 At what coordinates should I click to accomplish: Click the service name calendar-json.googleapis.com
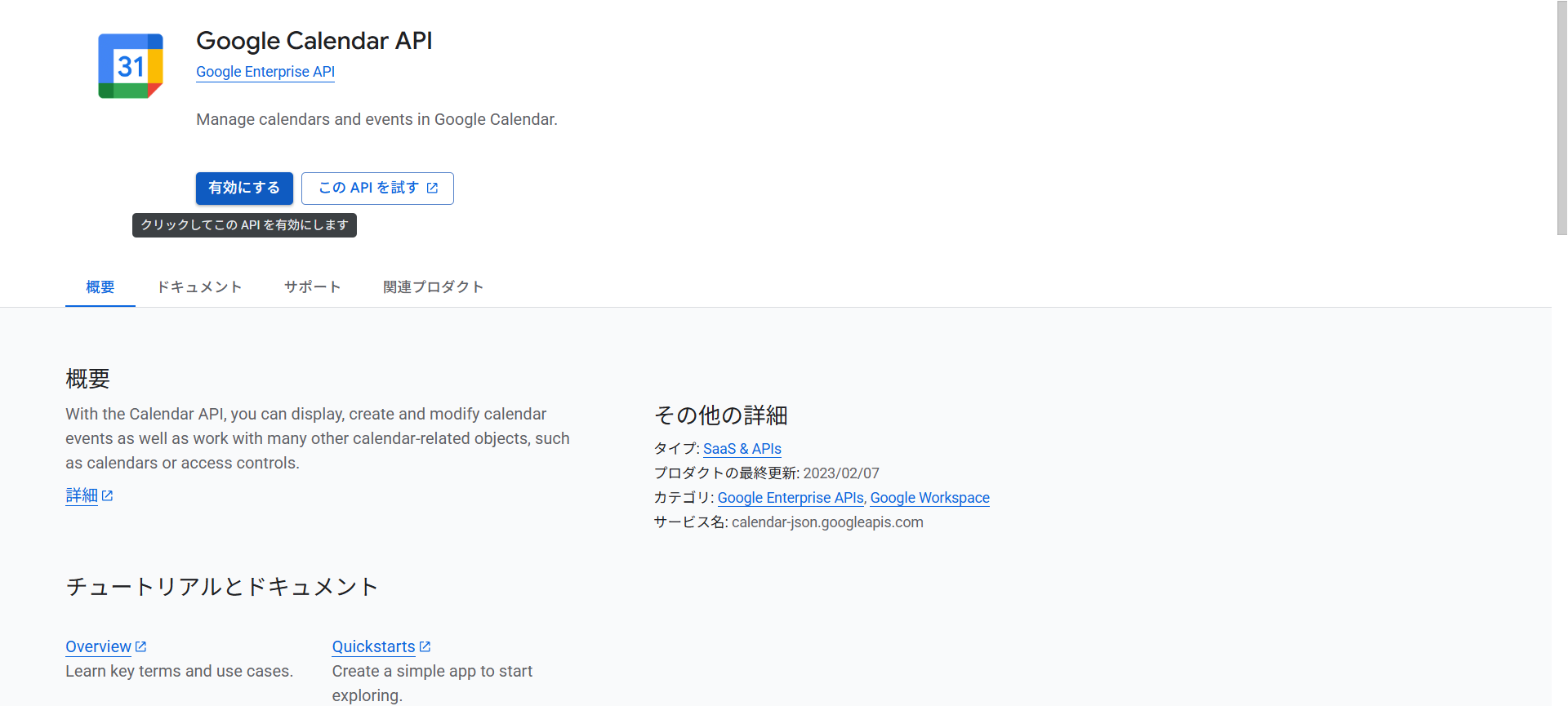[827, 522]
